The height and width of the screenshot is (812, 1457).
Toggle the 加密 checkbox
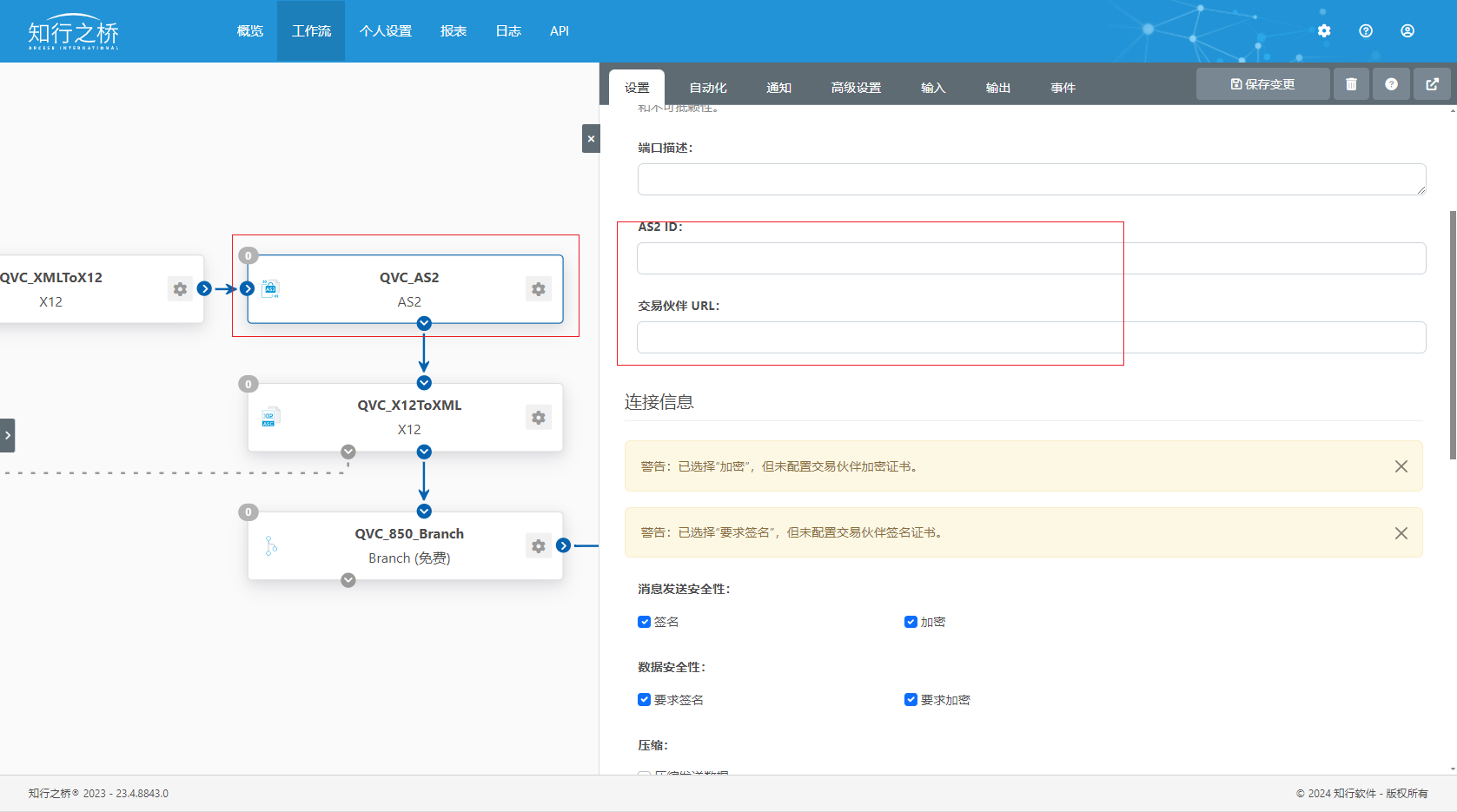(911, 622)
